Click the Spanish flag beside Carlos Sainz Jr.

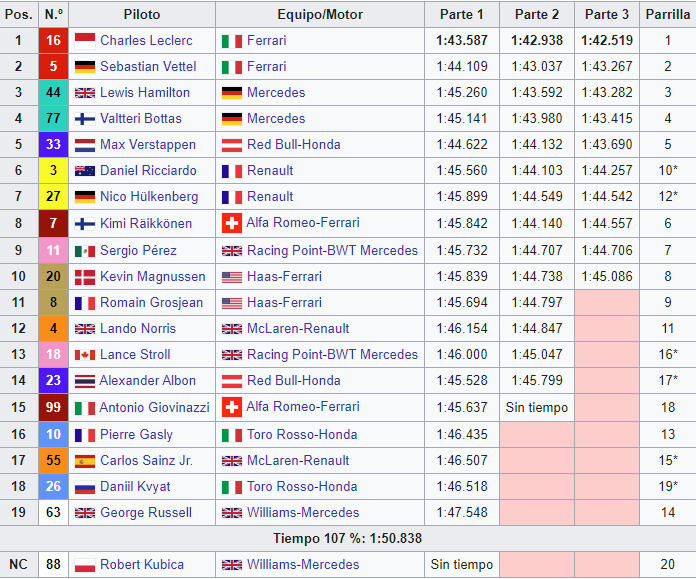pos(85,461)
